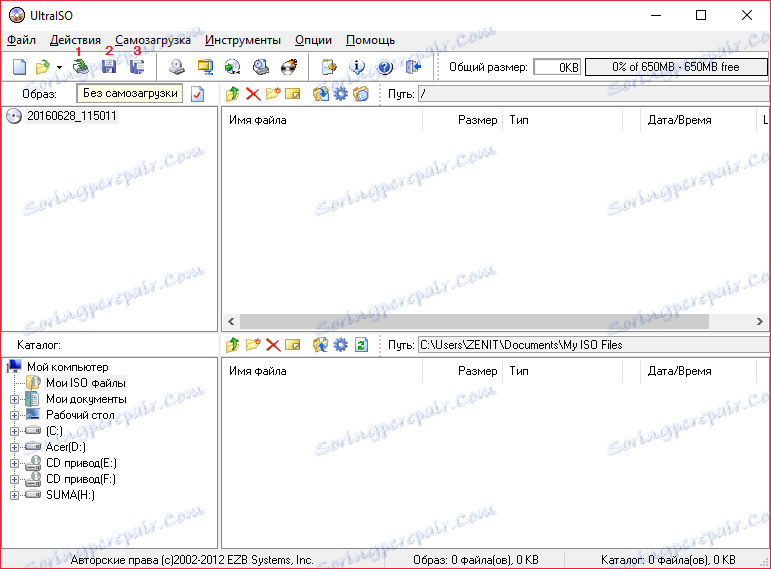Click the image Путь field showing /

[594, 93]
